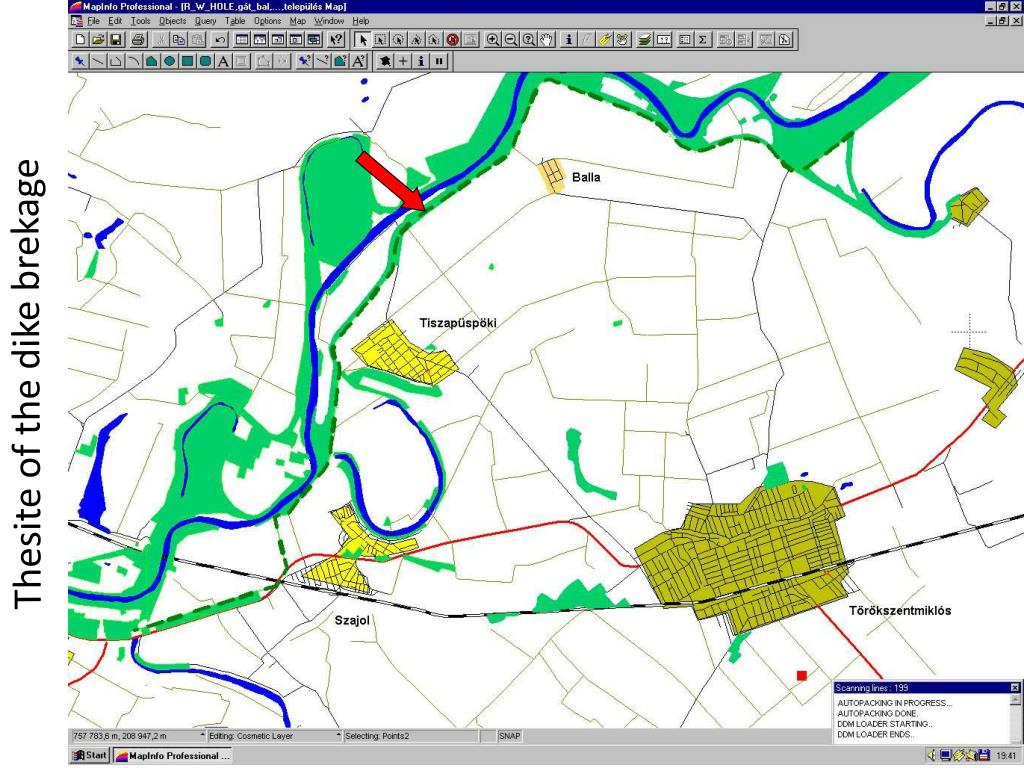Open the Window menu
Image resolution: width=1024 pixels, height=768 pixels.
point(328,21)
